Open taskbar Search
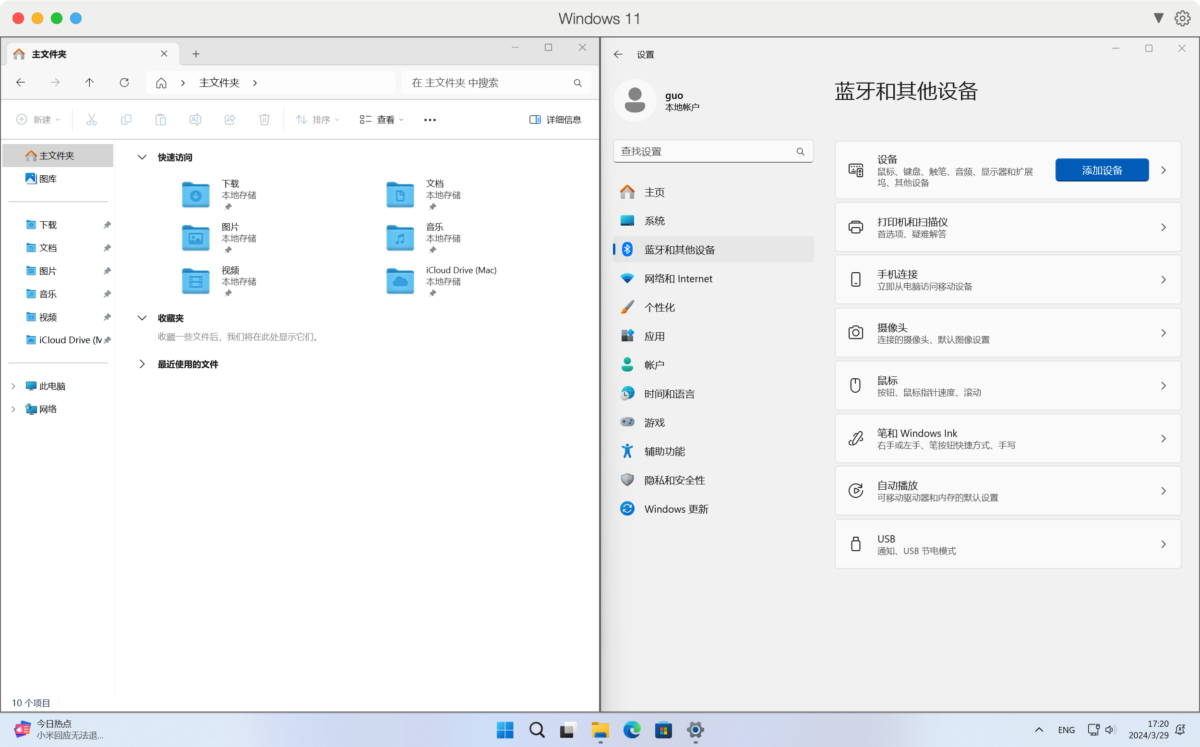The width and height of the screenshot is (1200, 747). pos(537,730)
